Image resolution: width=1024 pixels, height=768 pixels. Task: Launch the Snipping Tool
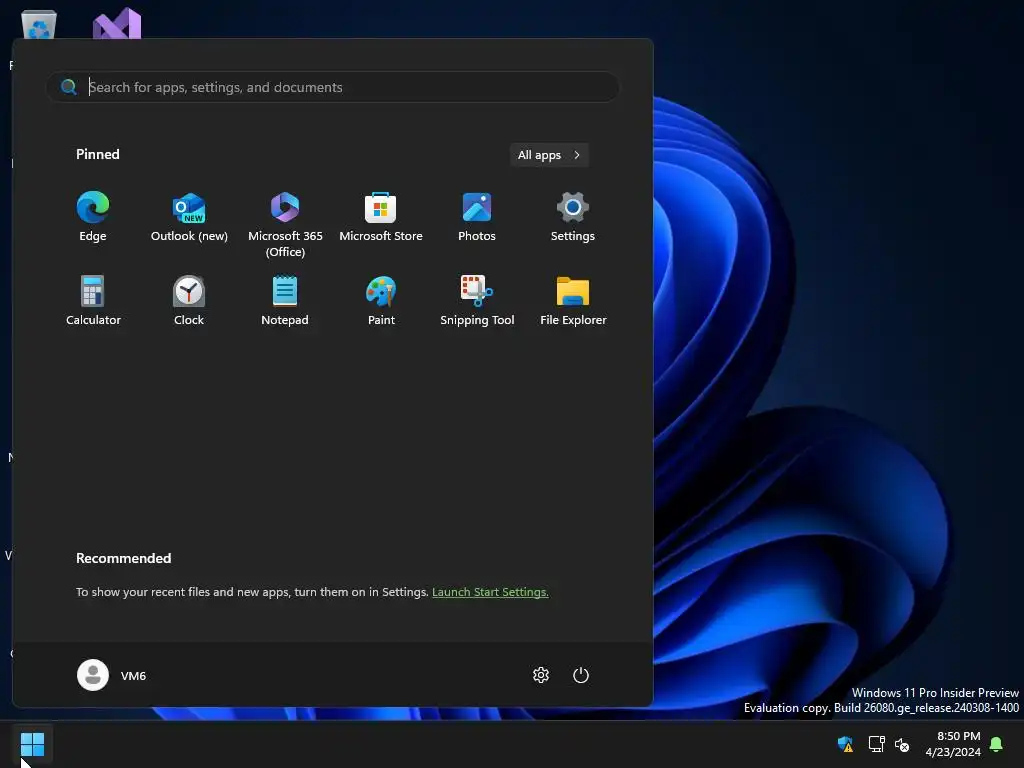point(477,301)
